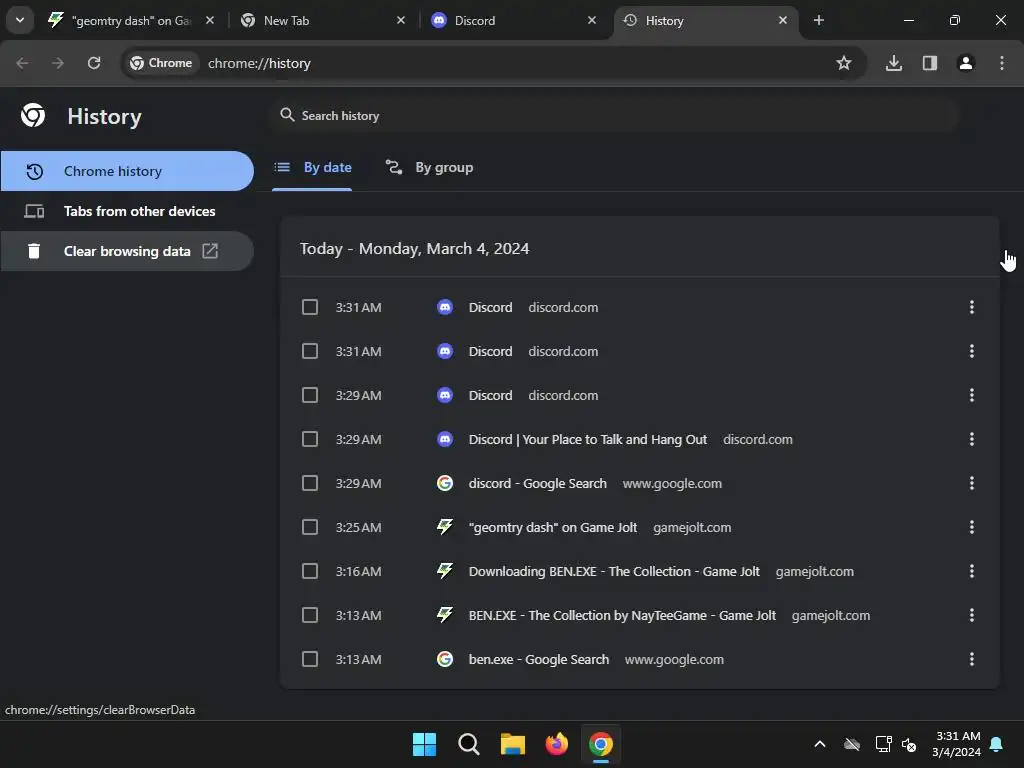Open actions menu for 3:29 AM Discord discord.com
1024x768 pixels.
(x=972, y=395)
